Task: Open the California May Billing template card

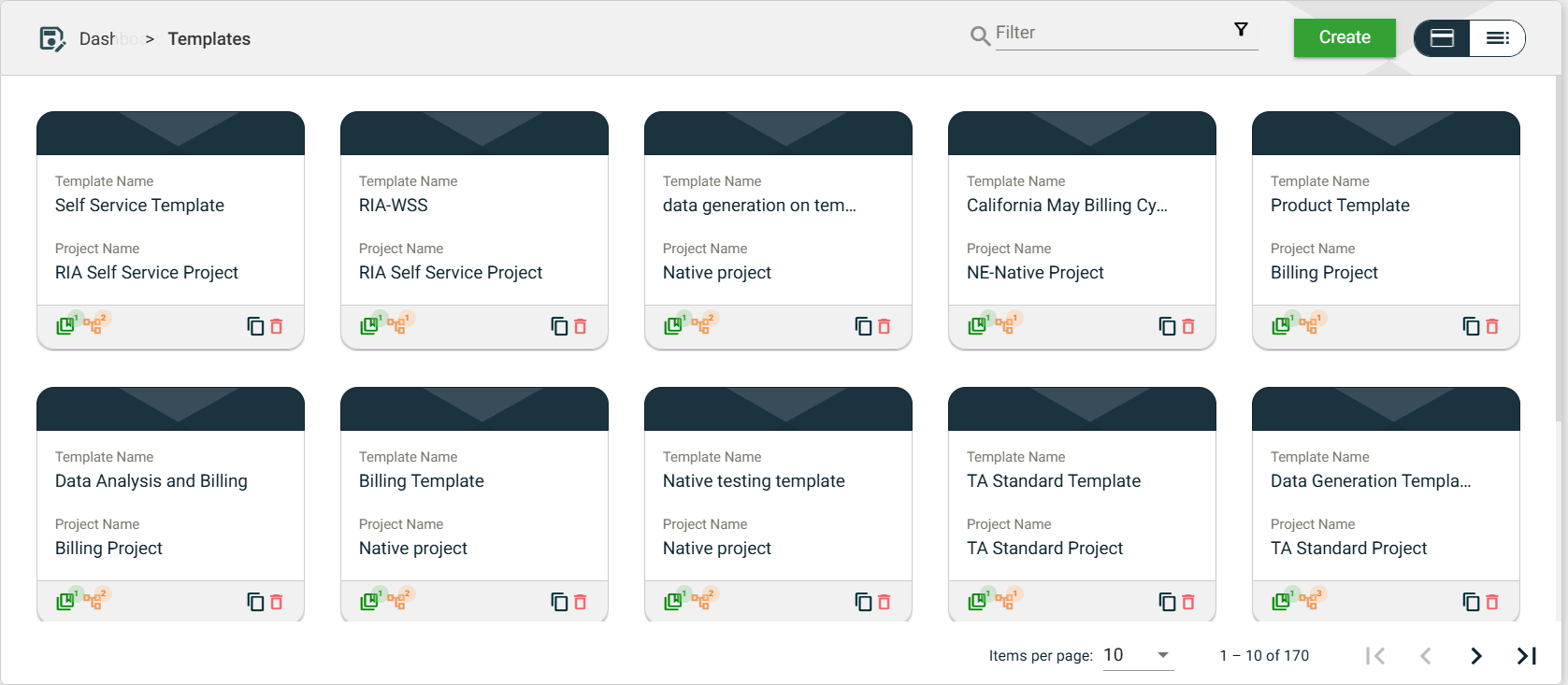Action: [x=1081, y=228]
